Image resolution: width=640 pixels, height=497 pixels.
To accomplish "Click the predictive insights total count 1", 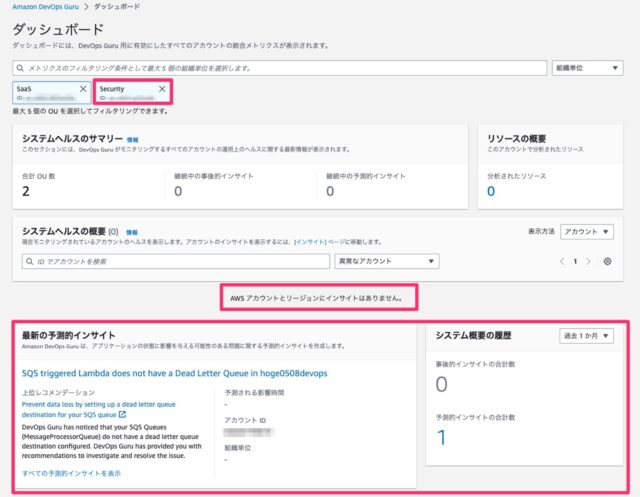I will (441, 437).
